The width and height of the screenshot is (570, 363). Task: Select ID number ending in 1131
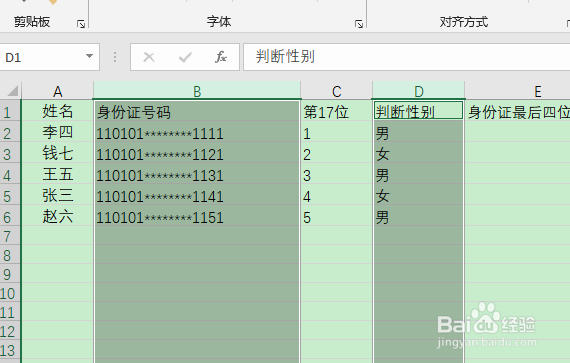(x=197, y=174)
